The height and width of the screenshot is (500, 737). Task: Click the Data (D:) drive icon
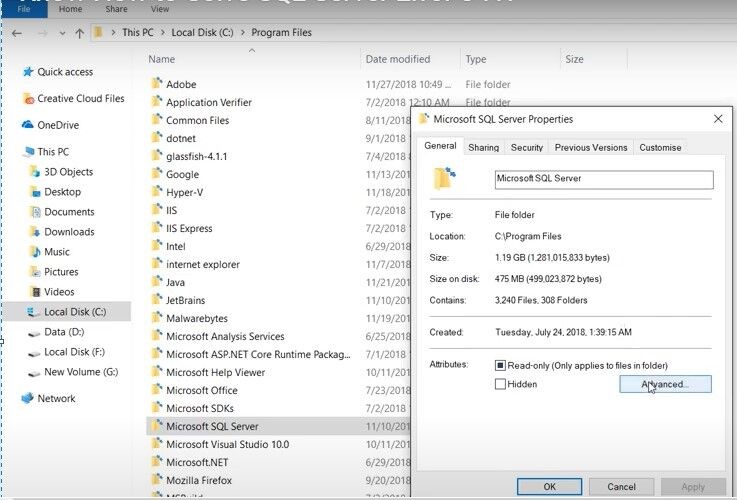click(x=34, y=333)
